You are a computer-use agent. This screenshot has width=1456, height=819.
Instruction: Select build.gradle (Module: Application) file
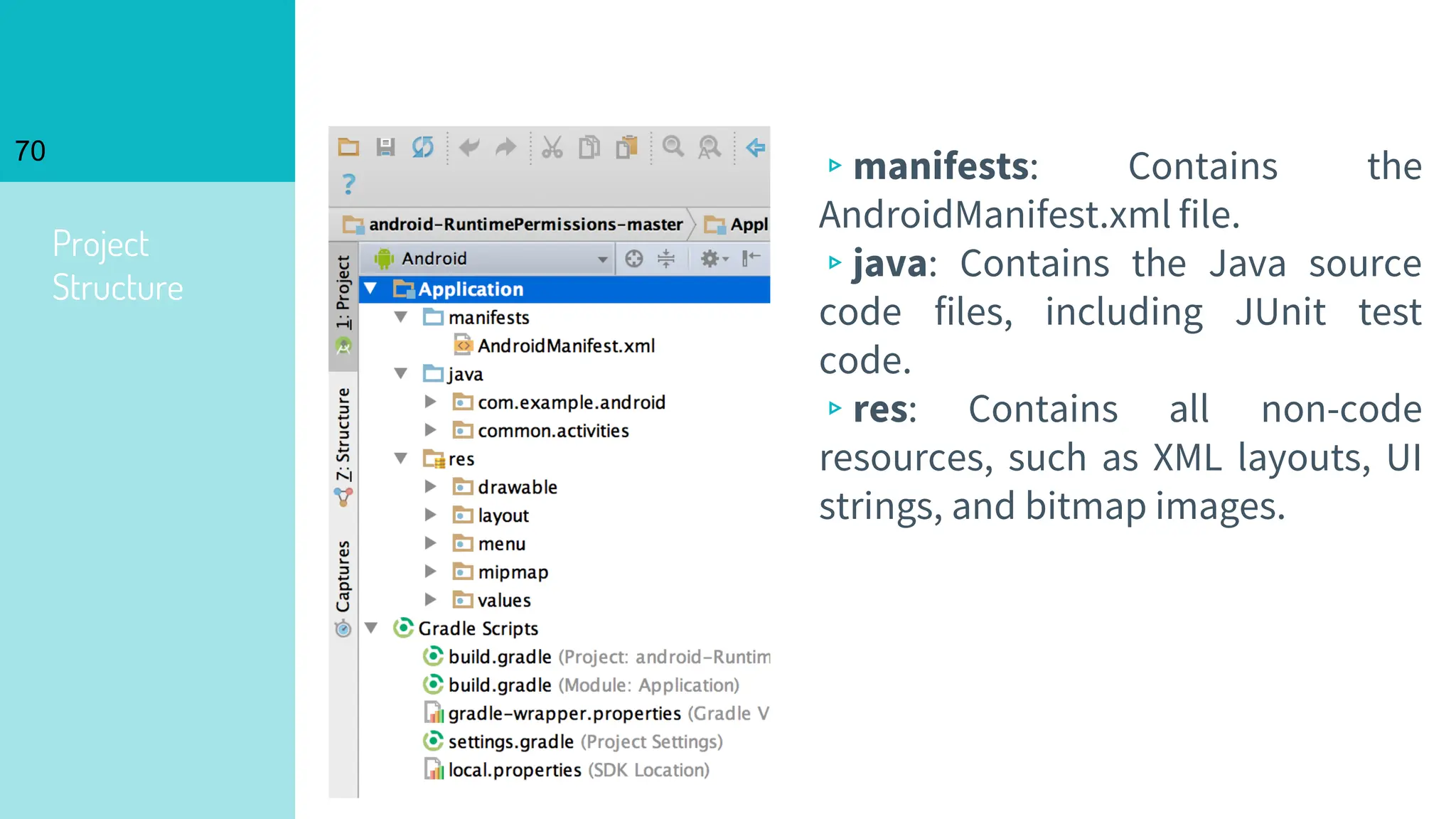tap(581, 685)
